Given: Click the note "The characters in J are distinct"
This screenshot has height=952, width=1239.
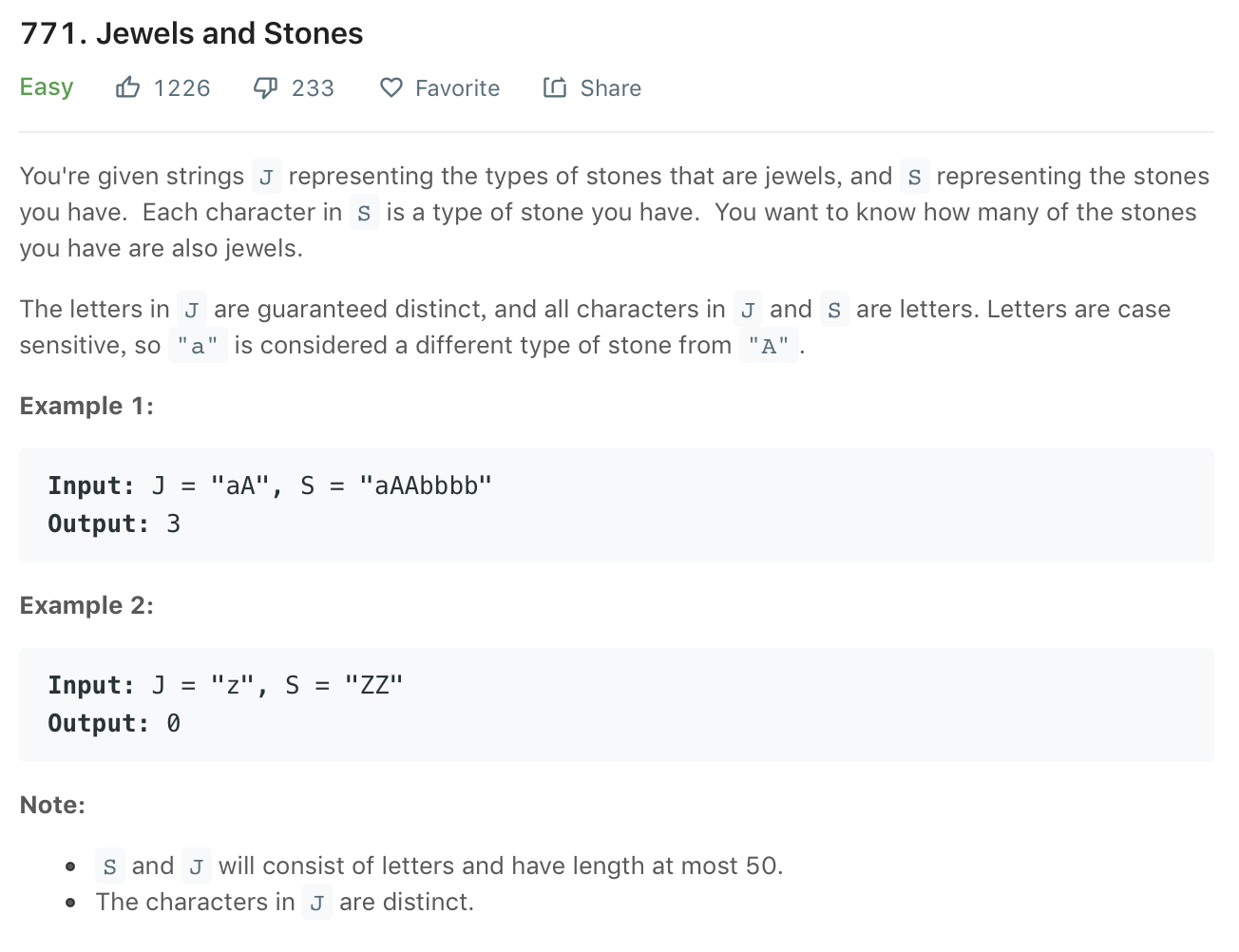Looking at the screenshot, I should [x=284, y=903].
